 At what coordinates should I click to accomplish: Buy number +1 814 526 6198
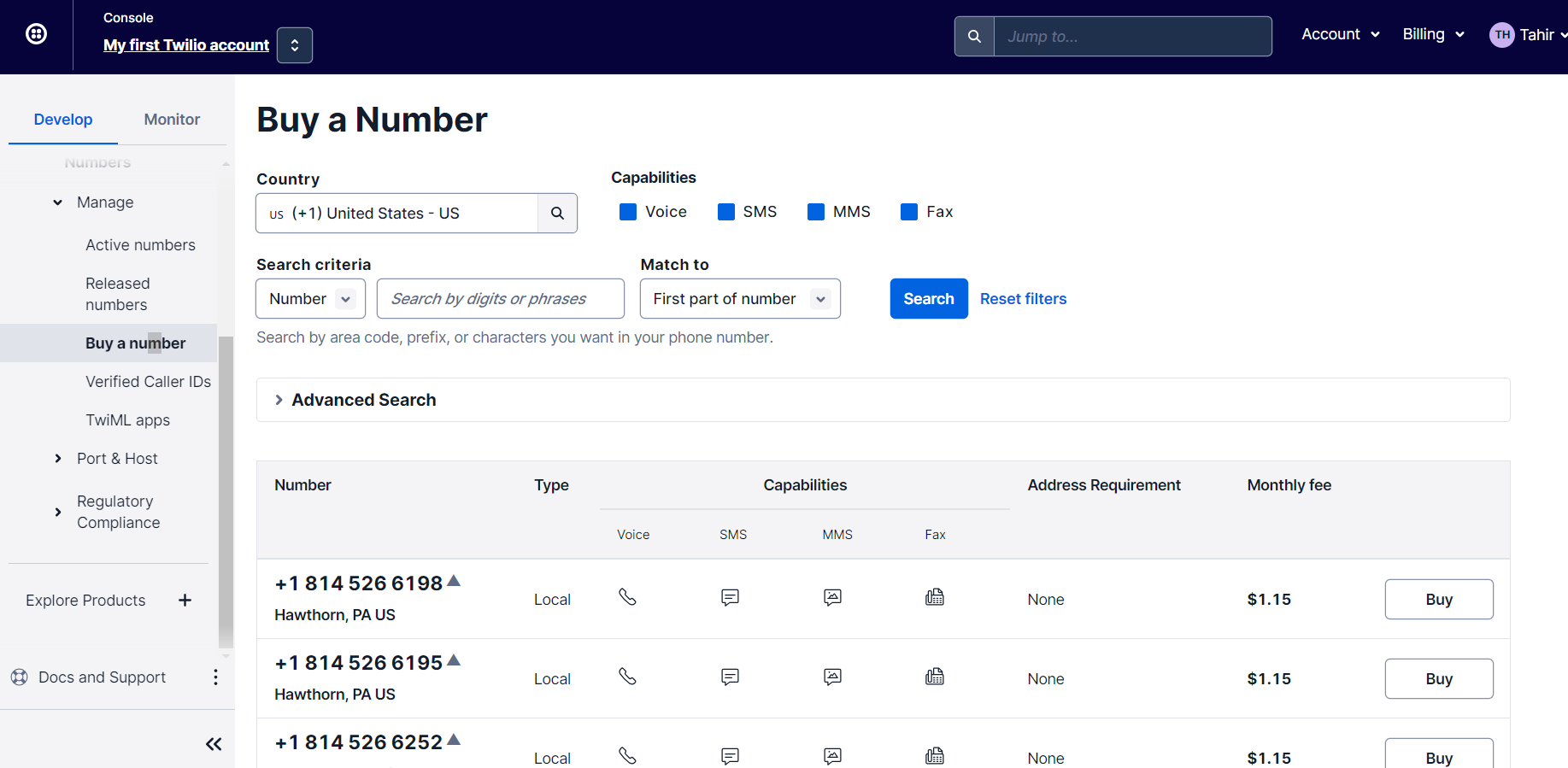tap(1439, 600)
